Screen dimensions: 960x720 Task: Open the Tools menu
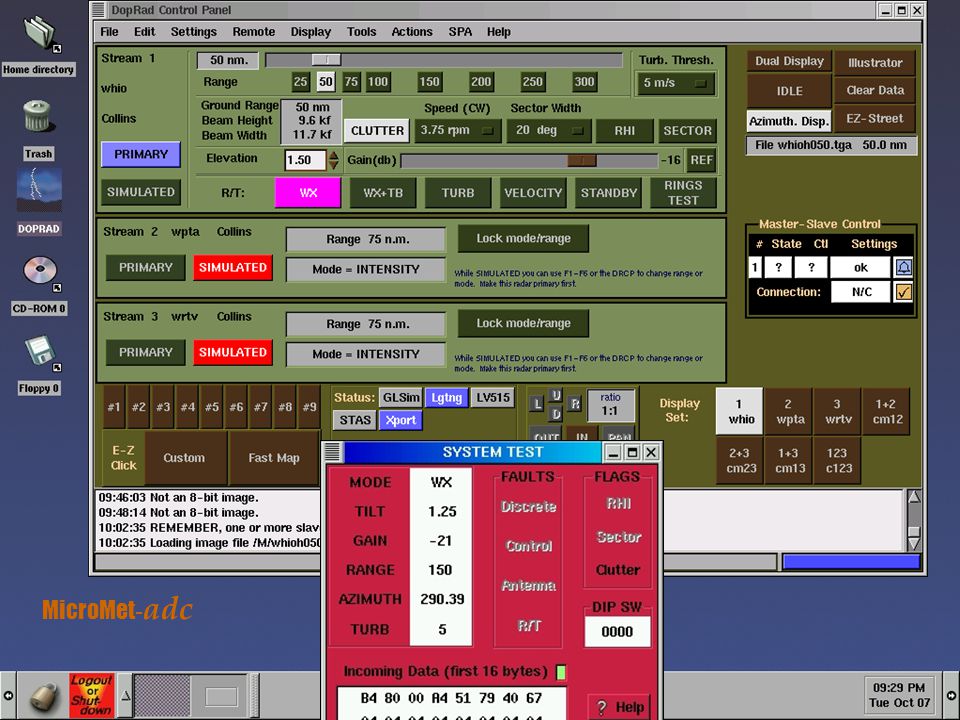click(361, 32)
